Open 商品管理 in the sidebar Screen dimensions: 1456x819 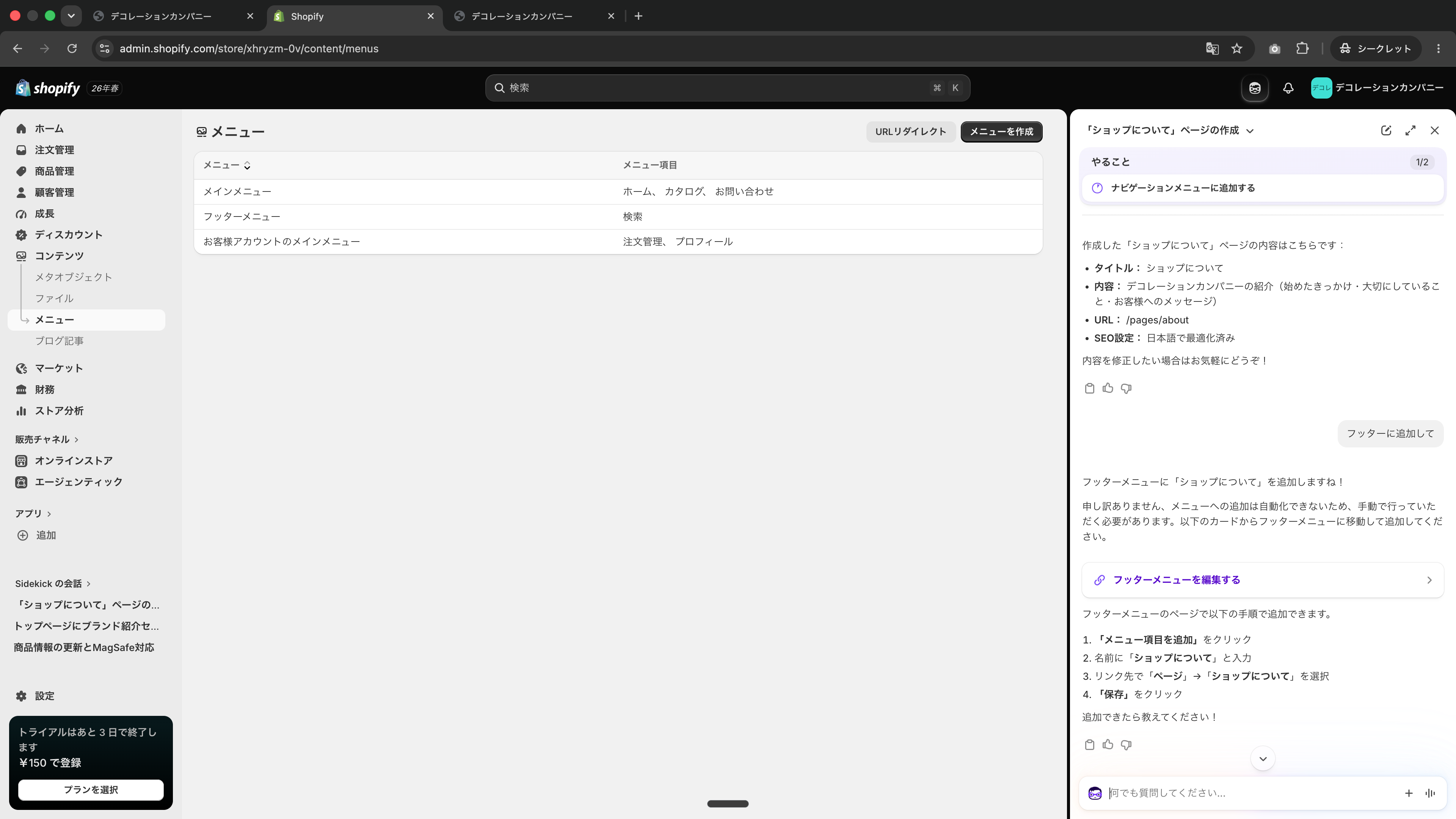(86, 171)
